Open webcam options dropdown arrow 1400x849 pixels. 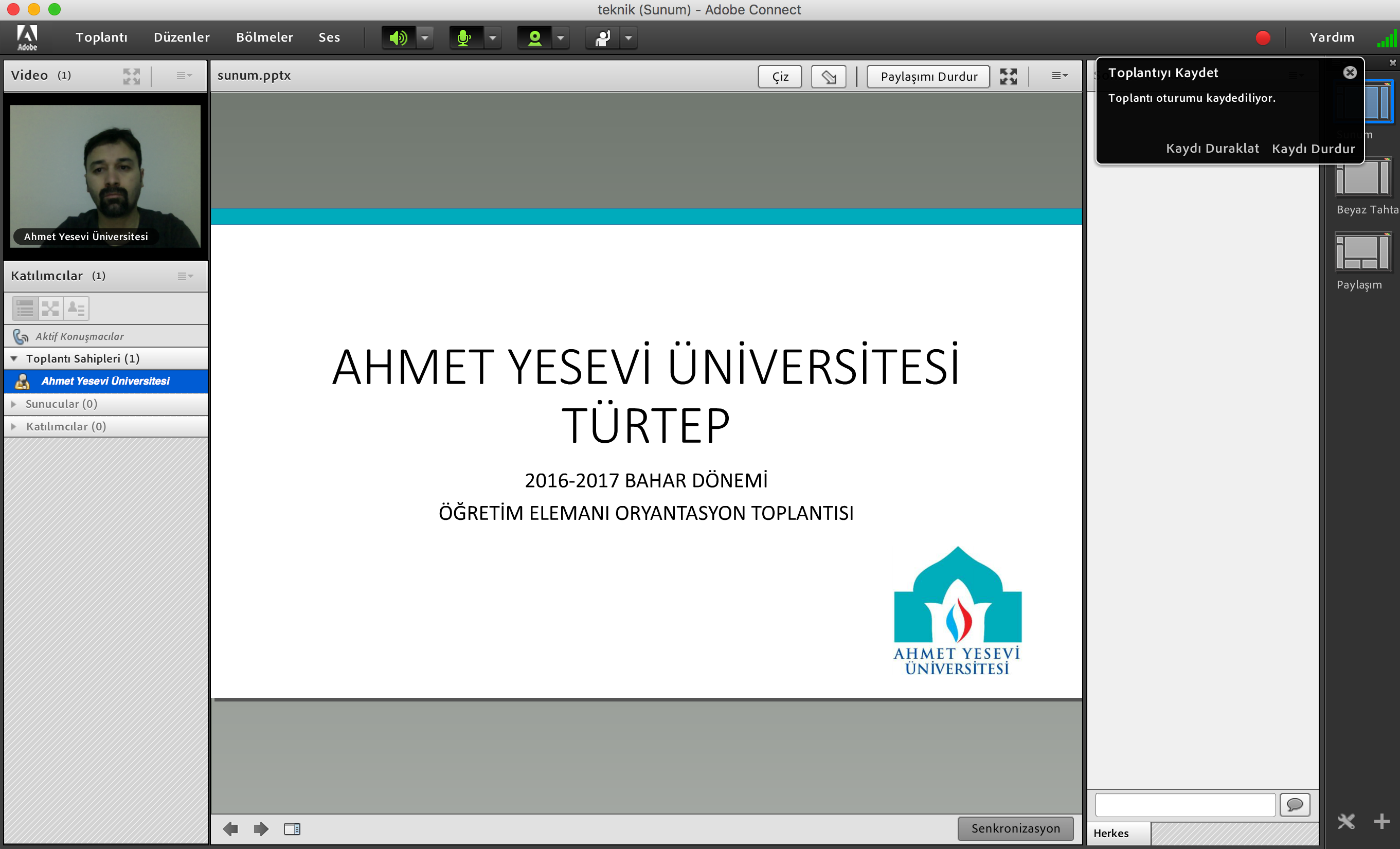click(x=561, y=38)
